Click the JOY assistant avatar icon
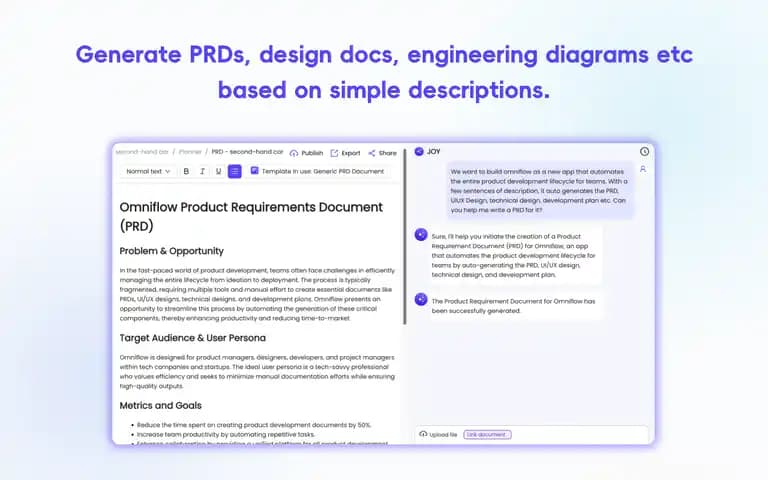Image resolution: width=768 pixels, height=480 pixels. pos(419,151)
